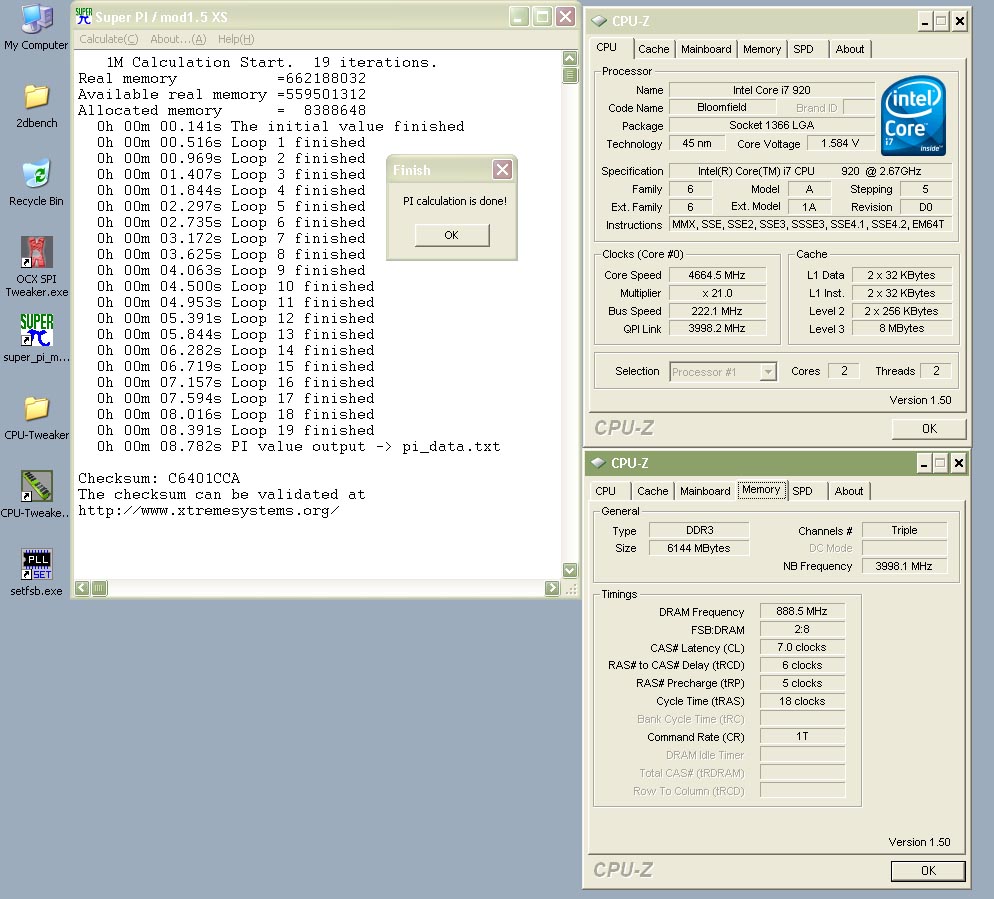The height and width of the screenshot is (899, 994).
Task: Click the Level 3 cache 8 MBytes field
Action: tap(901, 328)
